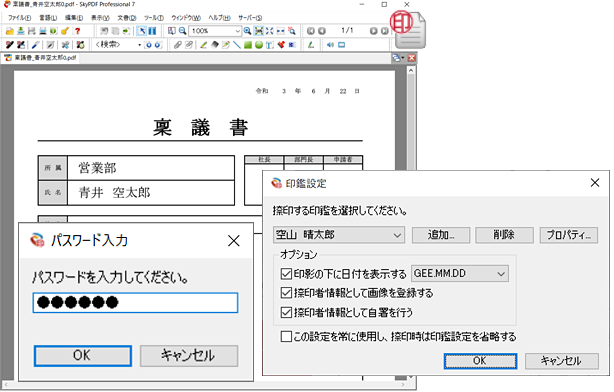
Task: Click the zoom out magnifier icon
Action: tap(182, 31)
